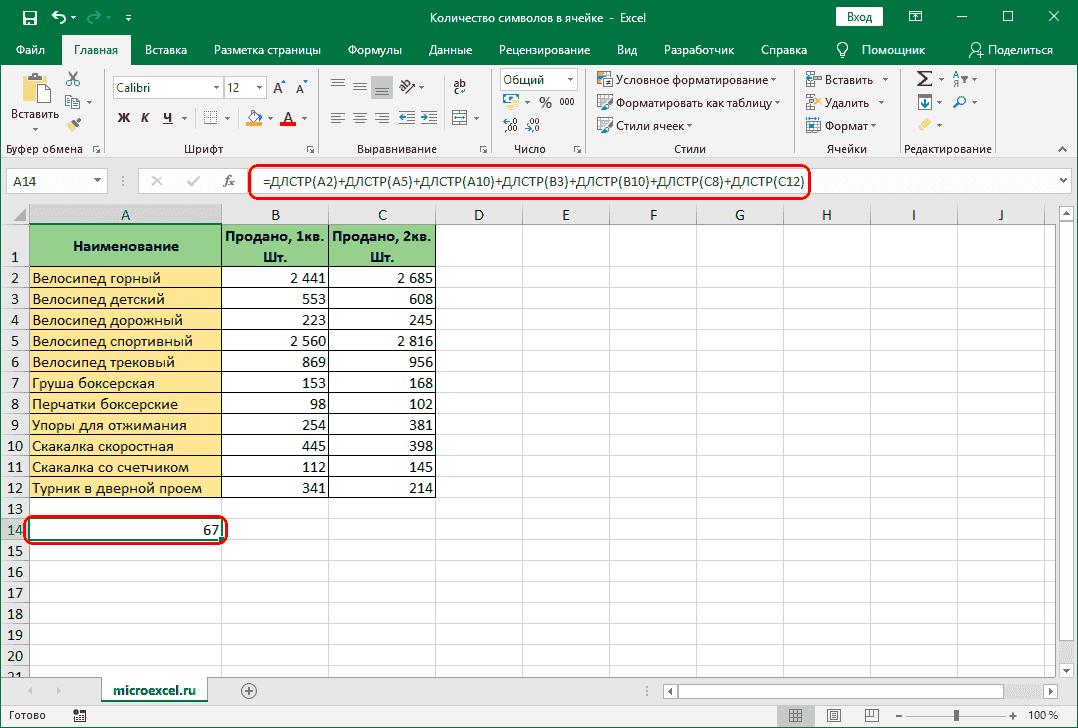Expand the Общий number format dropdown
This screenshot has height=728, width=1078.
point(570,80)
